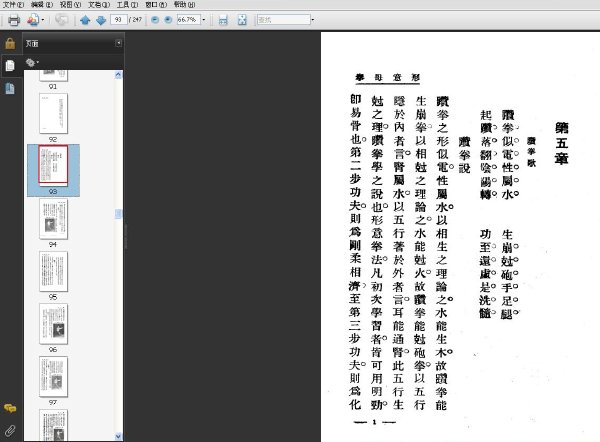This screenshot has height=442, width=600.
Task: Select page 96 thumbnail
Action: tap(53, 324)
